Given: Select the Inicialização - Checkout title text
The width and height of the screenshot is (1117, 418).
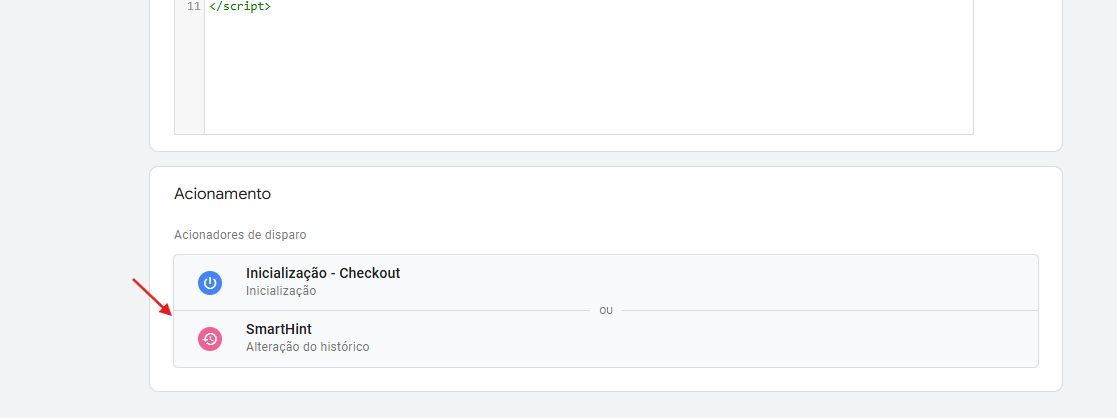Looking at the screenshot, I should 323,273.
